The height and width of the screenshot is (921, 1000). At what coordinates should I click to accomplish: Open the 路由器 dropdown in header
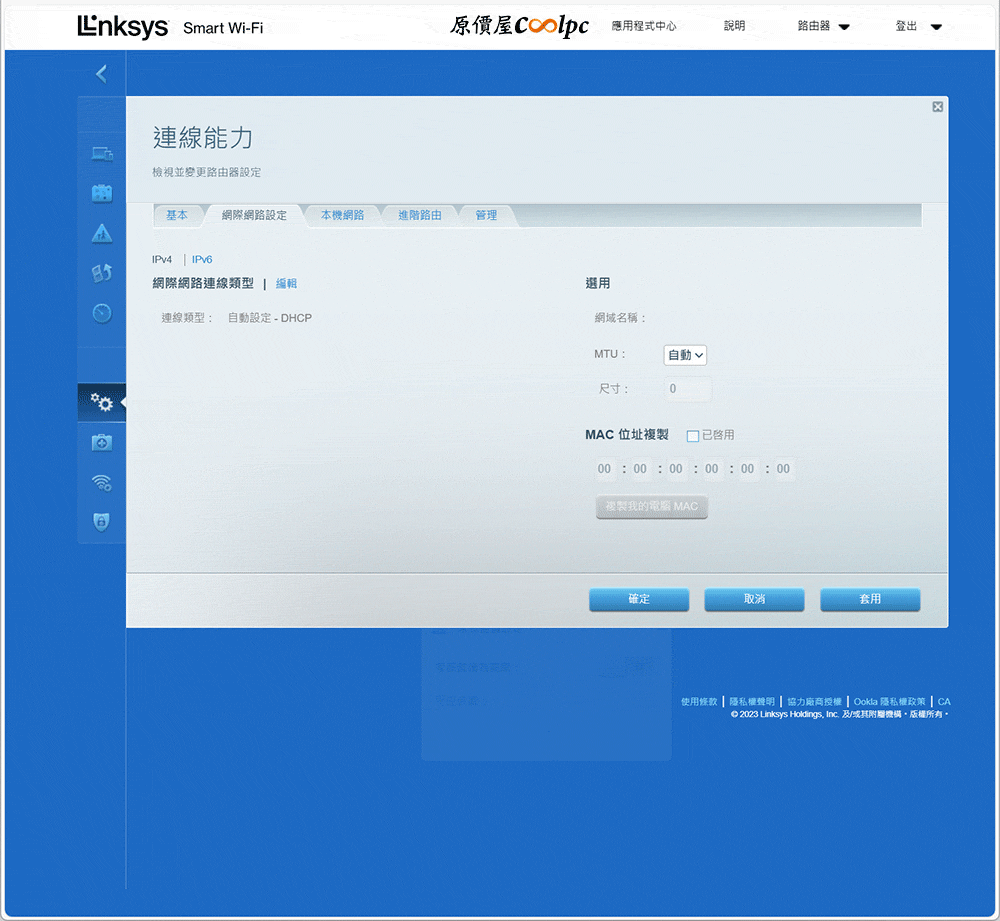point(823,27)
